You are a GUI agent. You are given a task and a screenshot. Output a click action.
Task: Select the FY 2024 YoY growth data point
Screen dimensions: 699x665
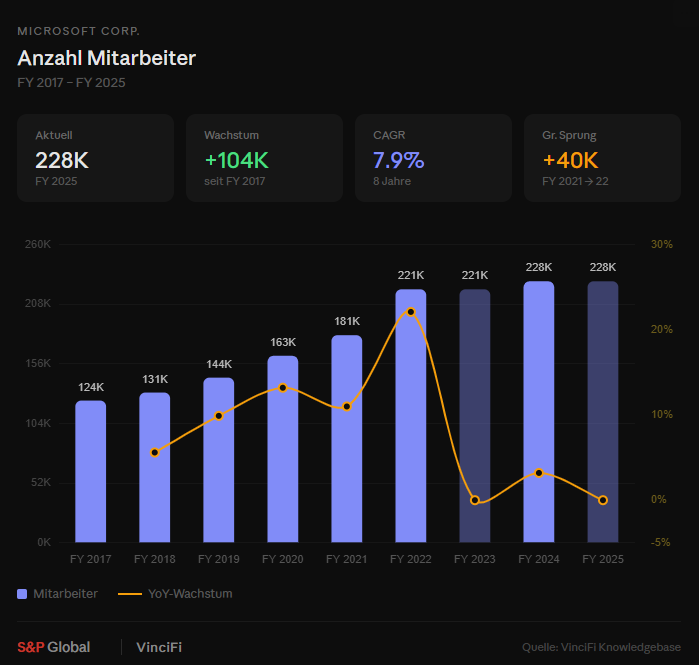(539, 472)
